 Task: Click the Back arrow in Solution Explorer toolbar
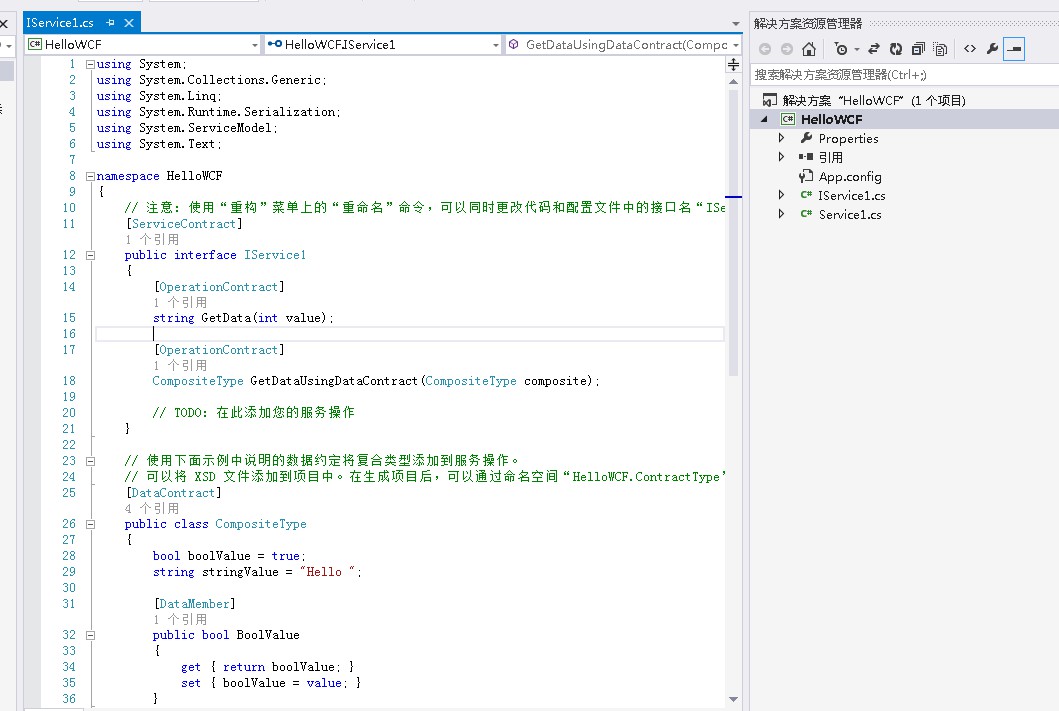[765, 49]
